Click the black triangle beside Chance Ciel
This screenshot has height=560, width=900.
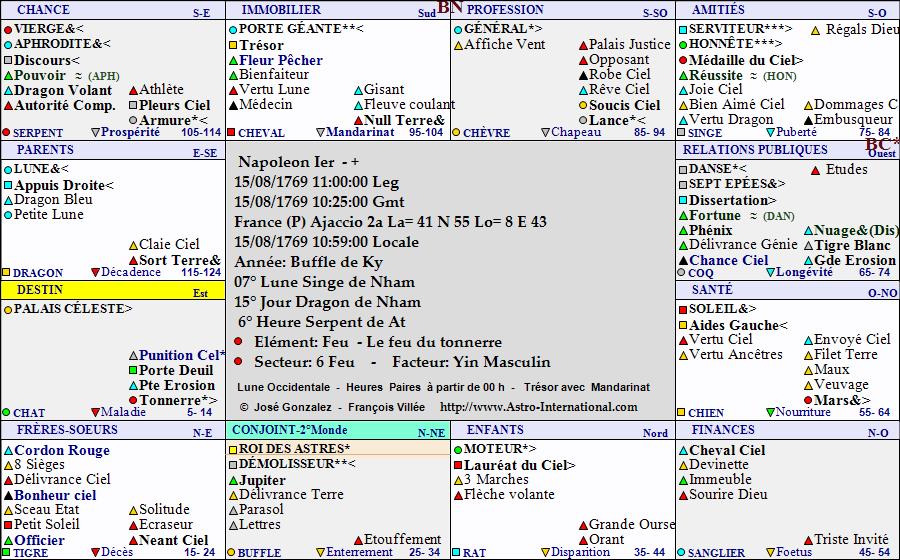pyautogui.click(x=683, y=261)
